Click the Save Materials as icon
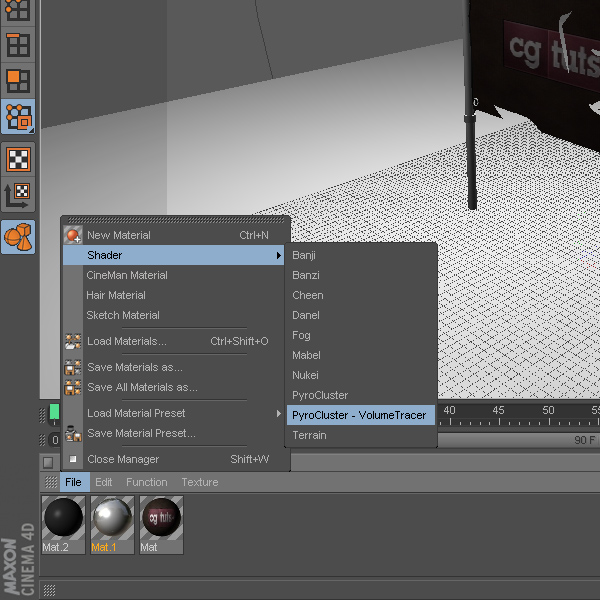This screenshot has width=600, height=600. pyautogui.click(x=73, y=367)
